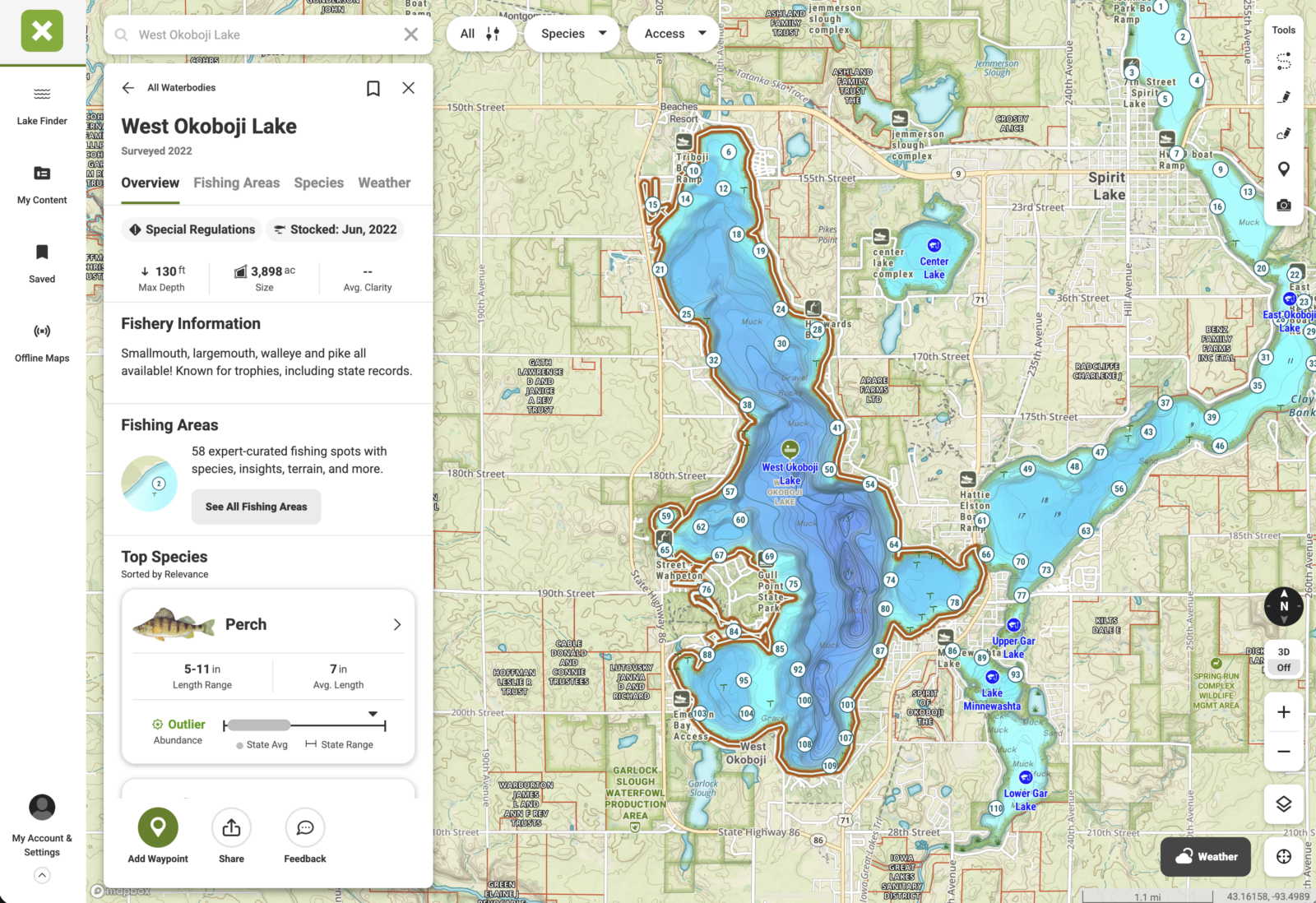Open the Lake Finder sidebar icon
Screen dimensions: 1316x903
pyautogui.click(x=42, y=95)
